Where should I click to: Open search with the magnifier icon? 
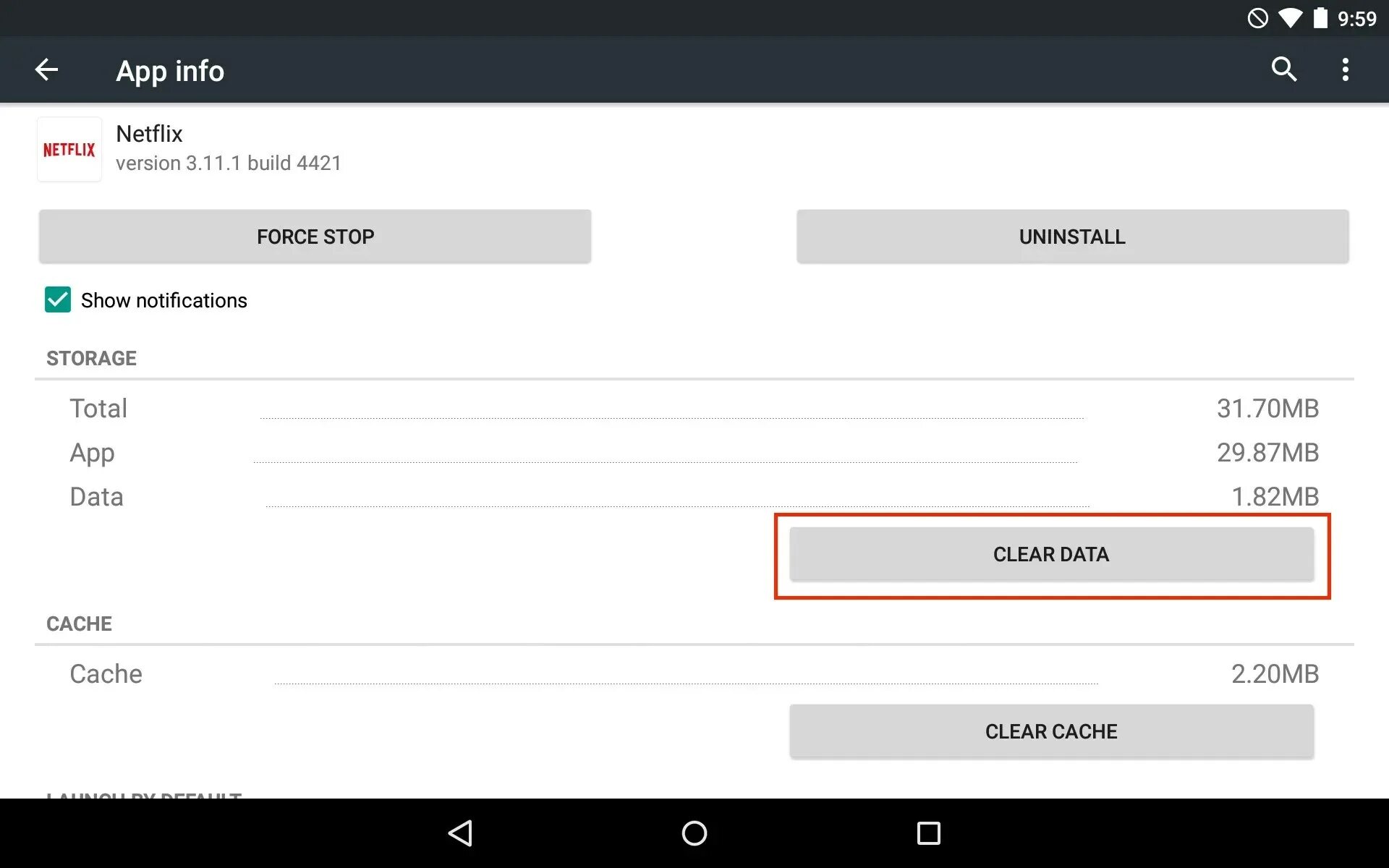click(x=1284, y=69)
